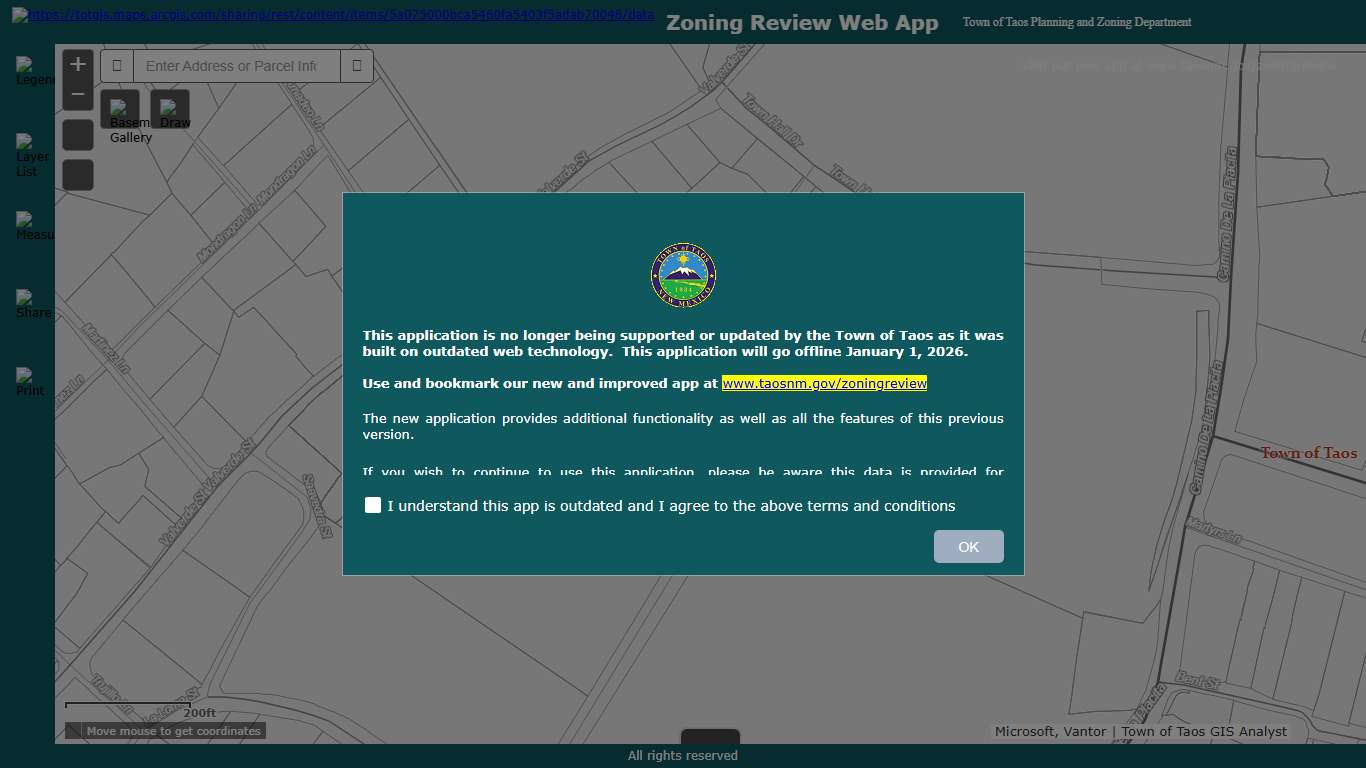
Task: Click the OK button in the dialog
Action: click(967, 546)
